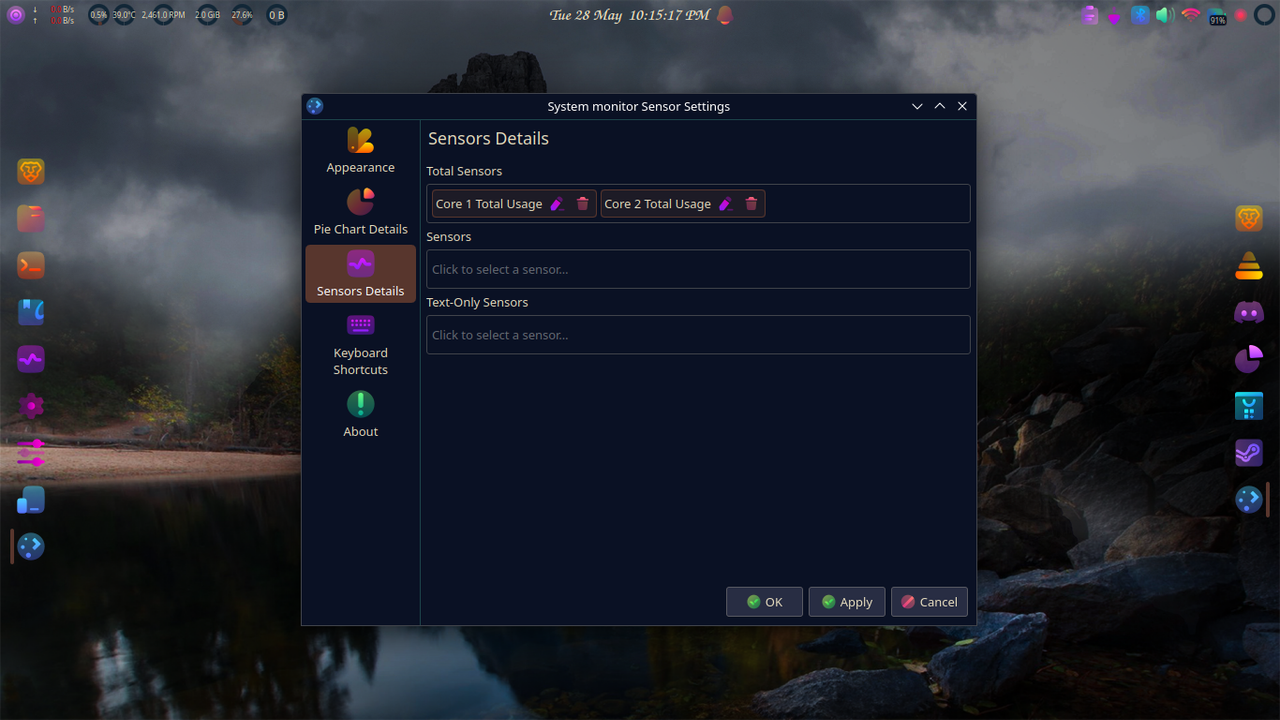The height and width of the screenshot is (720, 1280).
Task: Open the purple pie chart app
Action: (1249, 359)
